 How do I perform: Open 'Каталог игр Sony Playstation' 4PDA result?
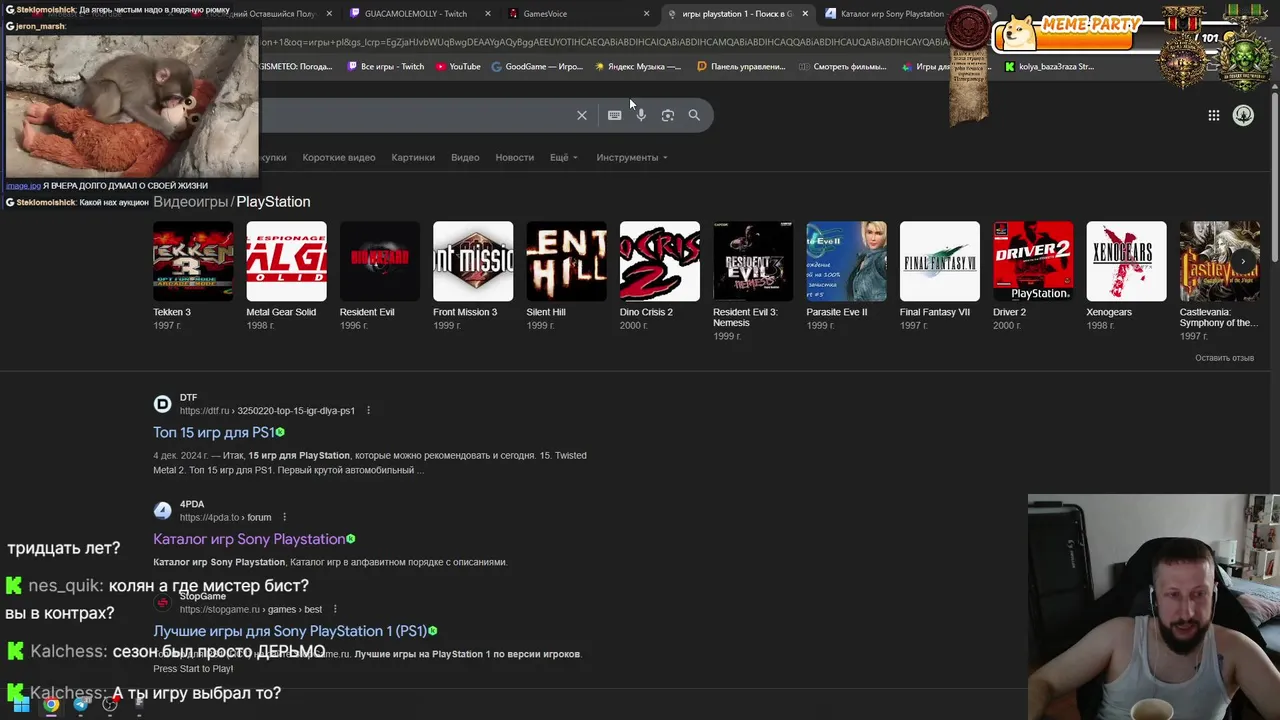pyautogui.click(x=248, y=539)
